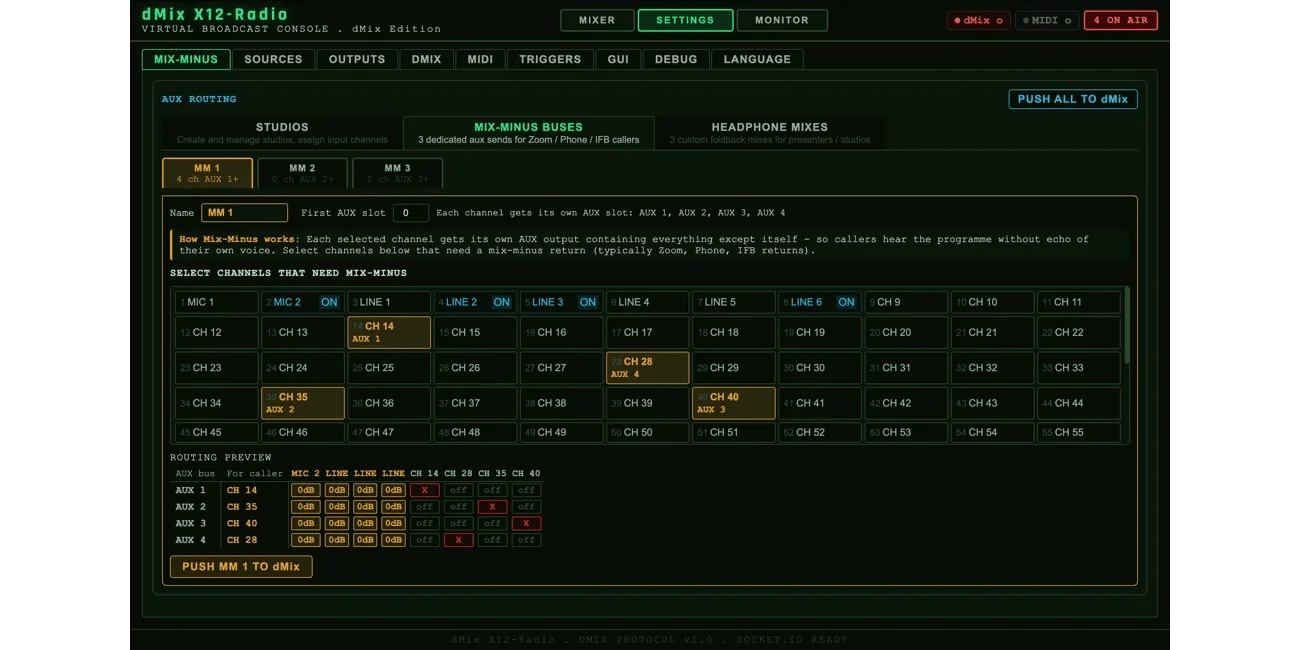This screenshot has height=650, width=1300.
Task: Select CH 44 channel cell
Action: coord(1078,403)
